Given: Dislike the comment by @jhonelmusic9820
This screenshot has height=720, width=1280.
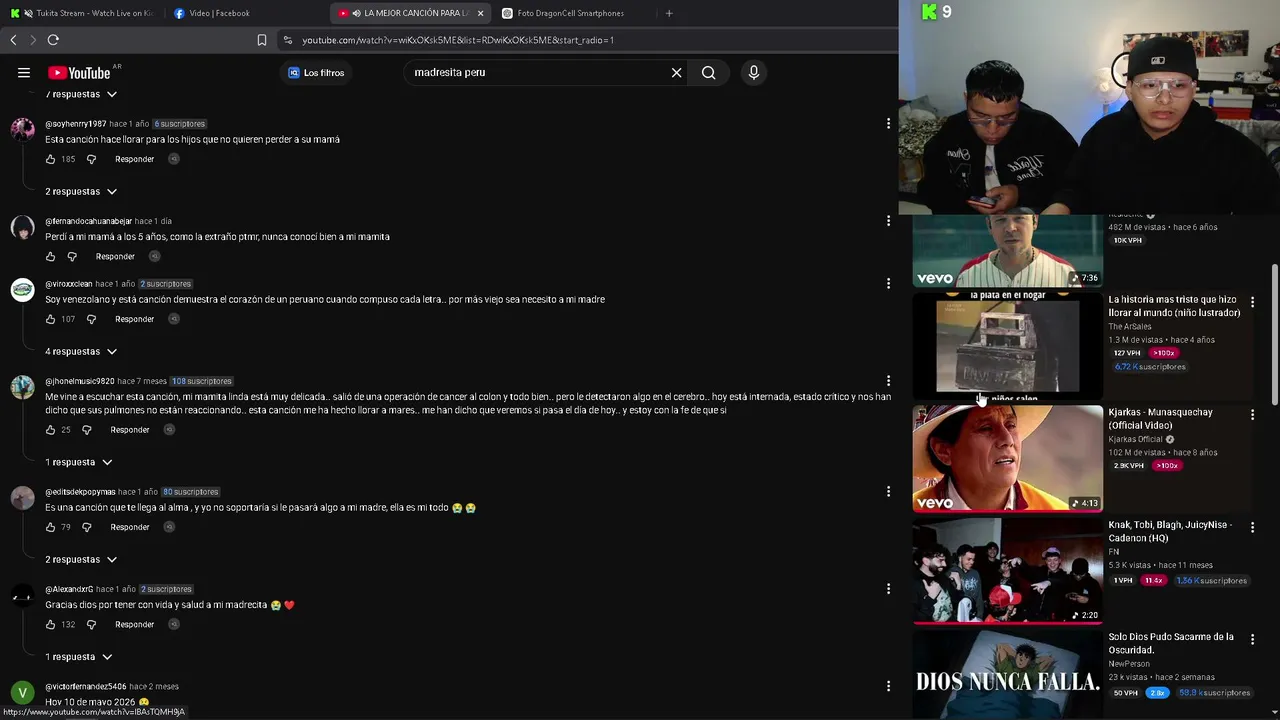Looking at the screenshot, I should (x=86, y=430).
